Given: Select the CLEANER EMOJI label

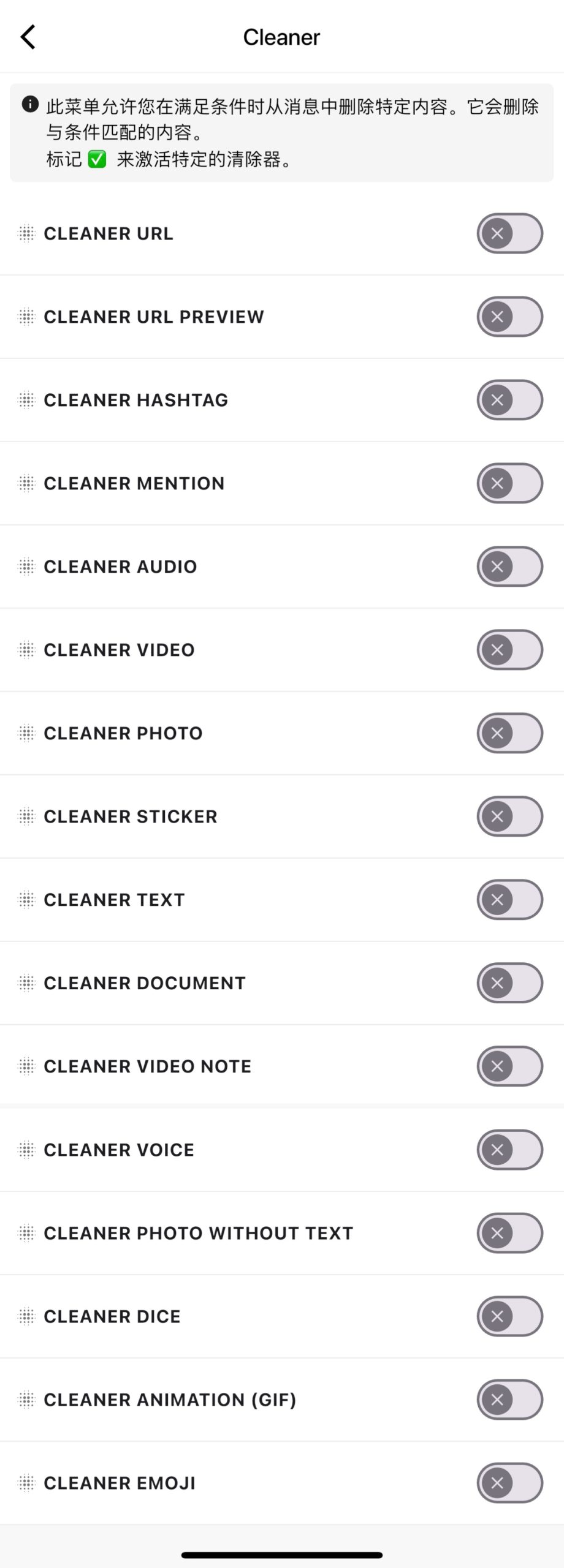Looking at the screenshot, I should [x=120, y=1483].
